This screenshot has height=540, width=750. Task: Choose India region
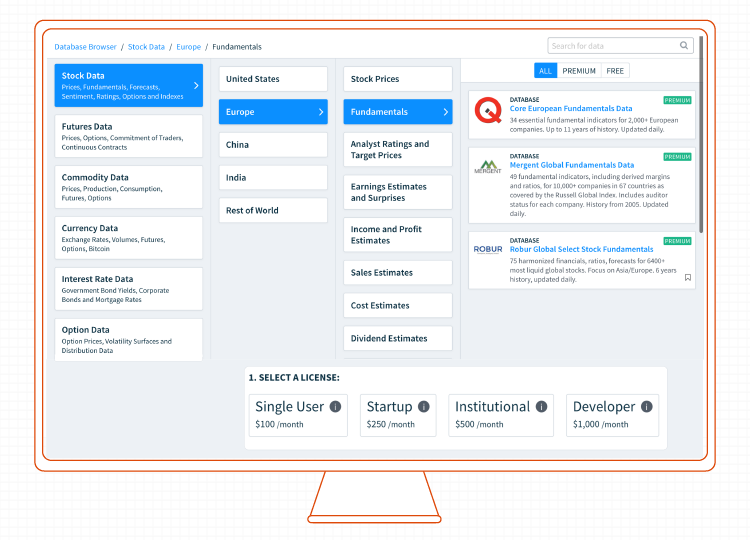point(273,177)
